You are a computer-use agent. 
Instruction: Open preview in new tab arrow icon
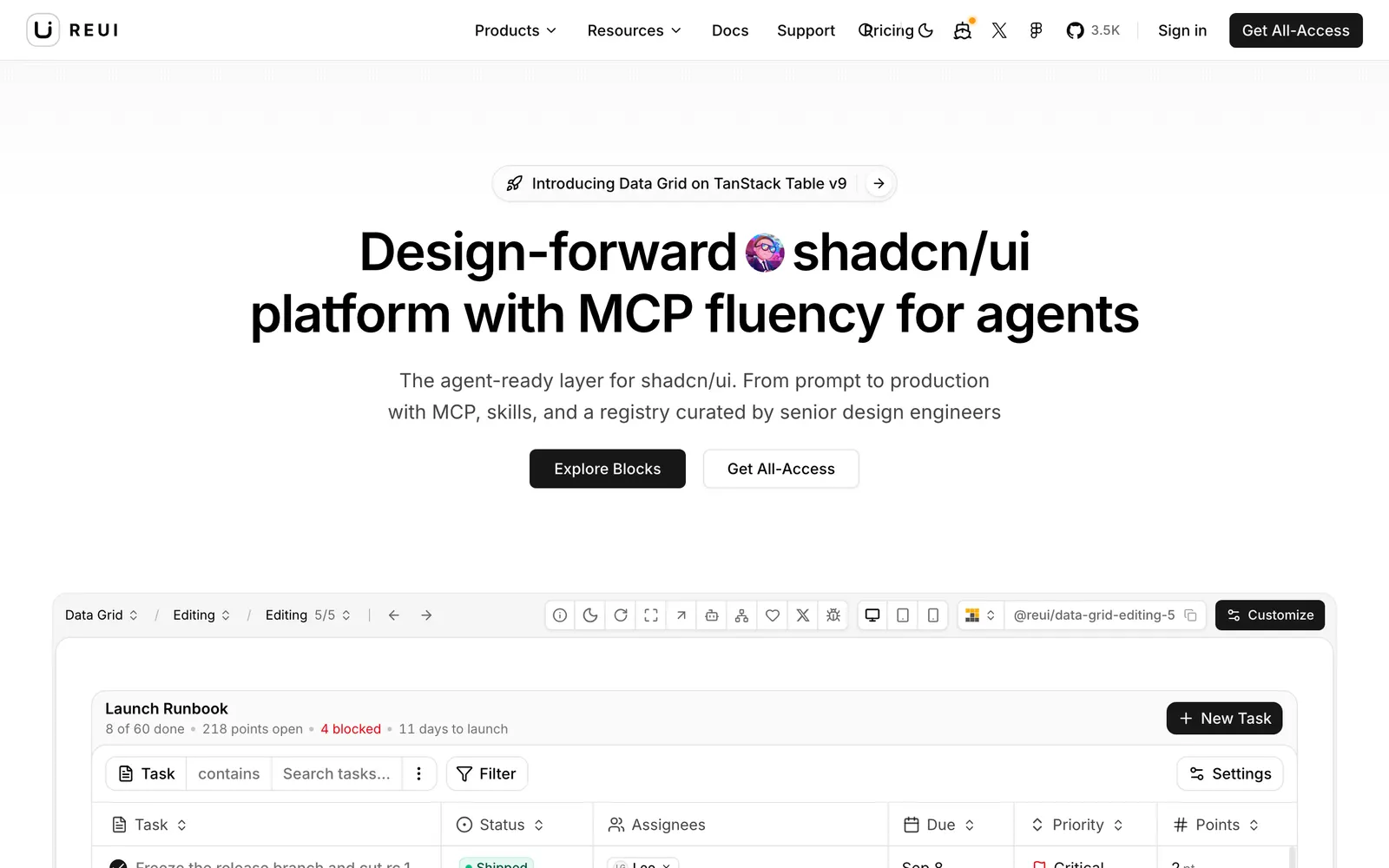[681, 615]
